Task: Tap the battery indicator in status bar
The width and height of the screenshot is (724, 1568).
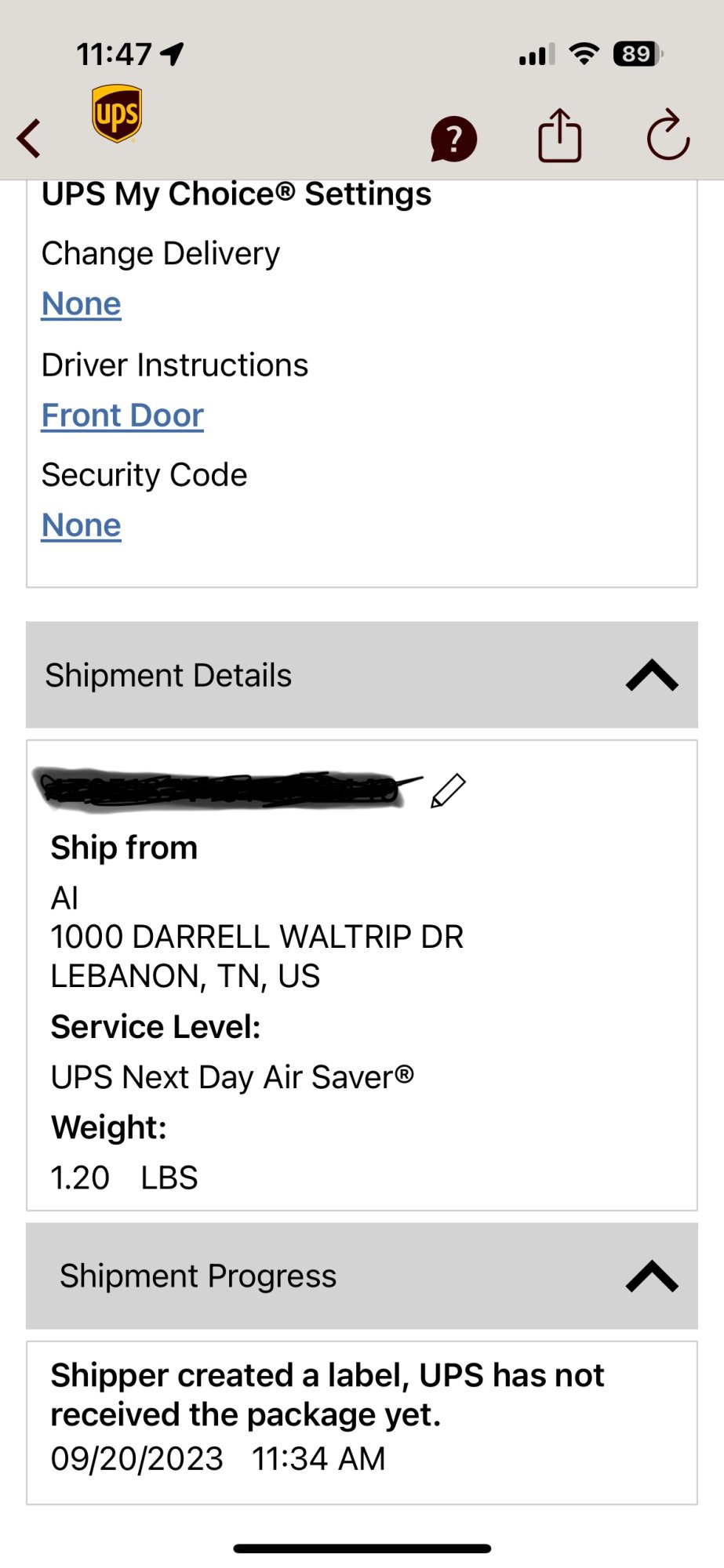Action: point(638,54)
